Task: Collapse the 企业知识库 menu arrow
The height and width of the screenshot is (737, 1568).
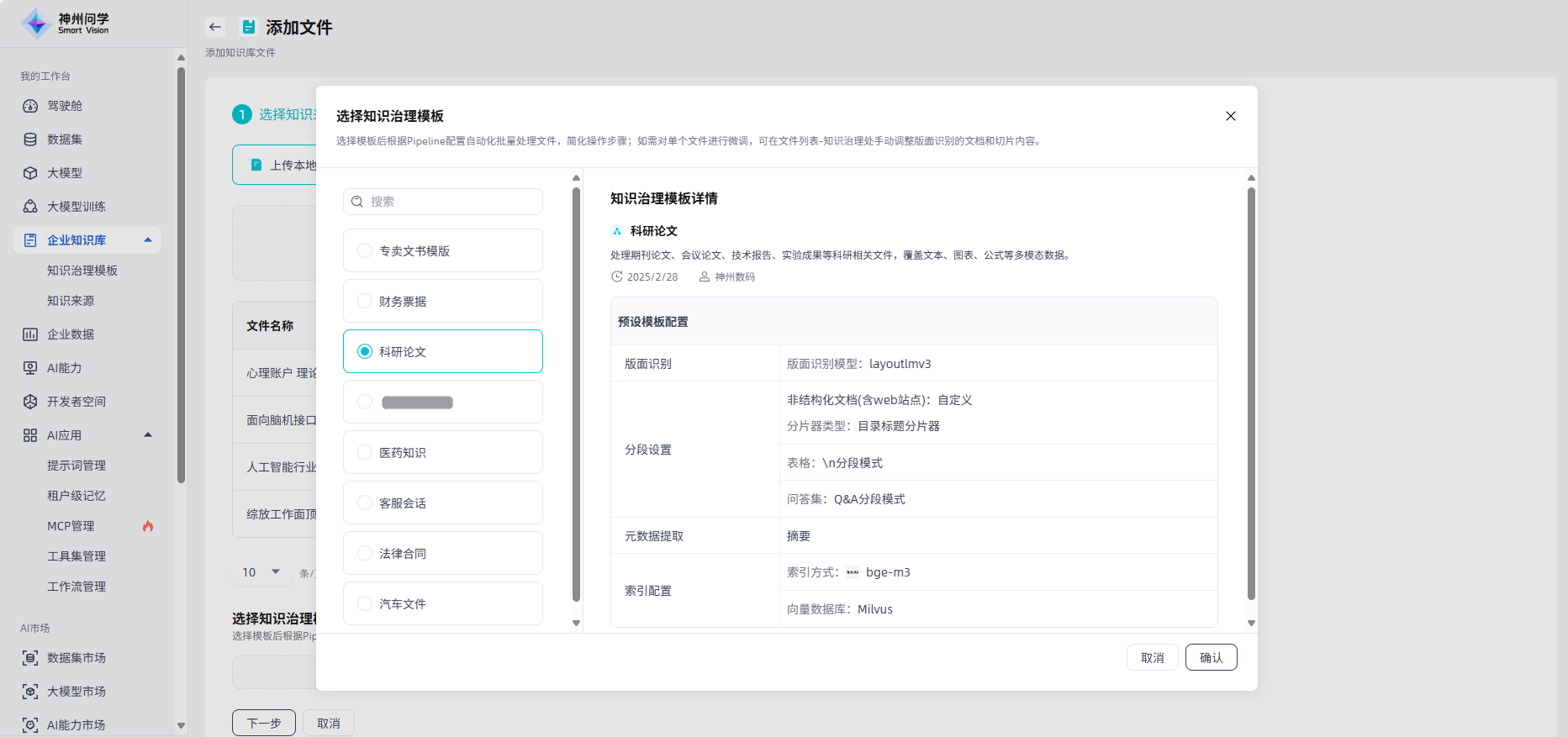Action: tap(148, 240)
